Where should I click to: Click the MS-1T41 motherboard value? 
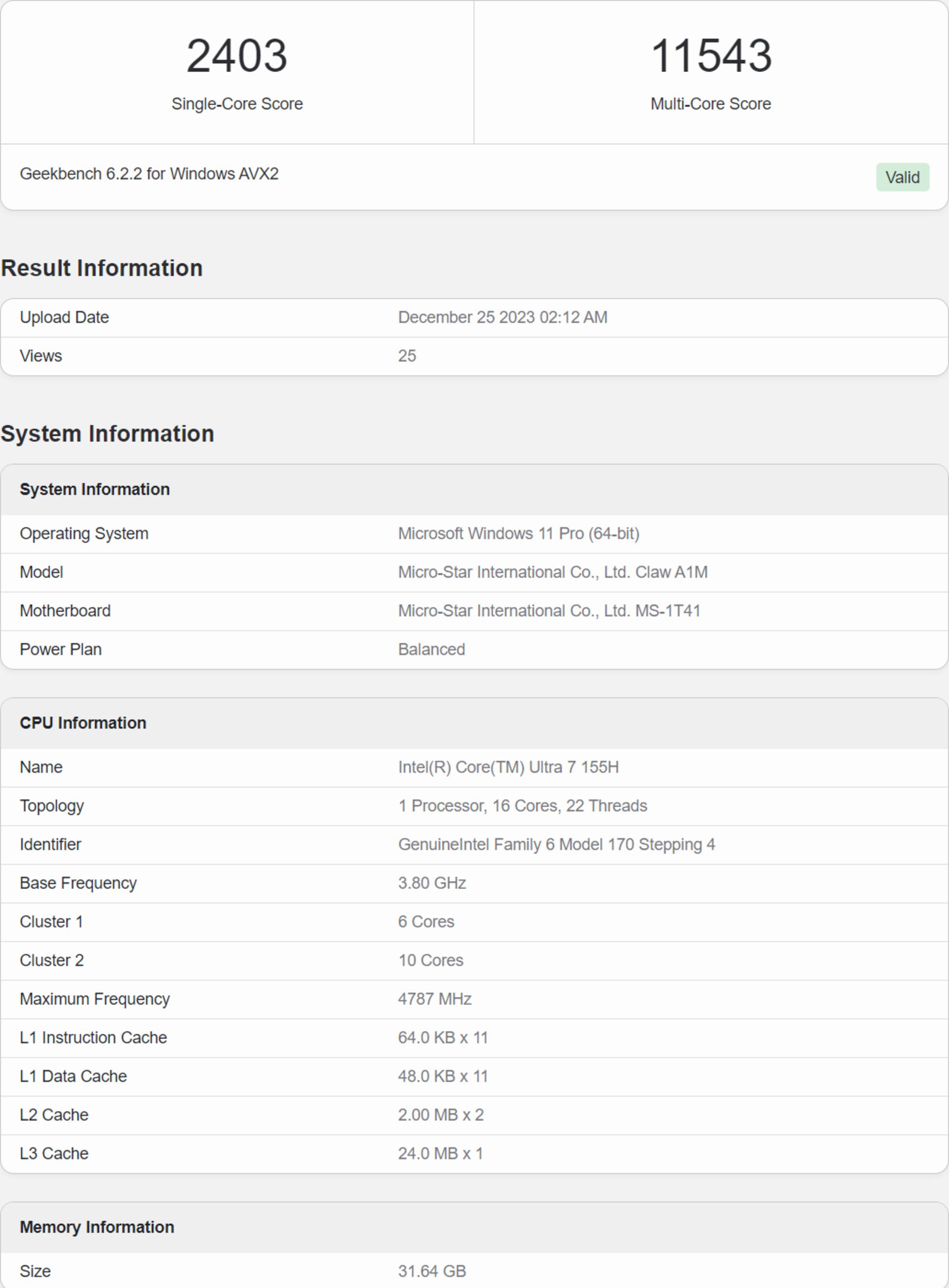[549, 610]
